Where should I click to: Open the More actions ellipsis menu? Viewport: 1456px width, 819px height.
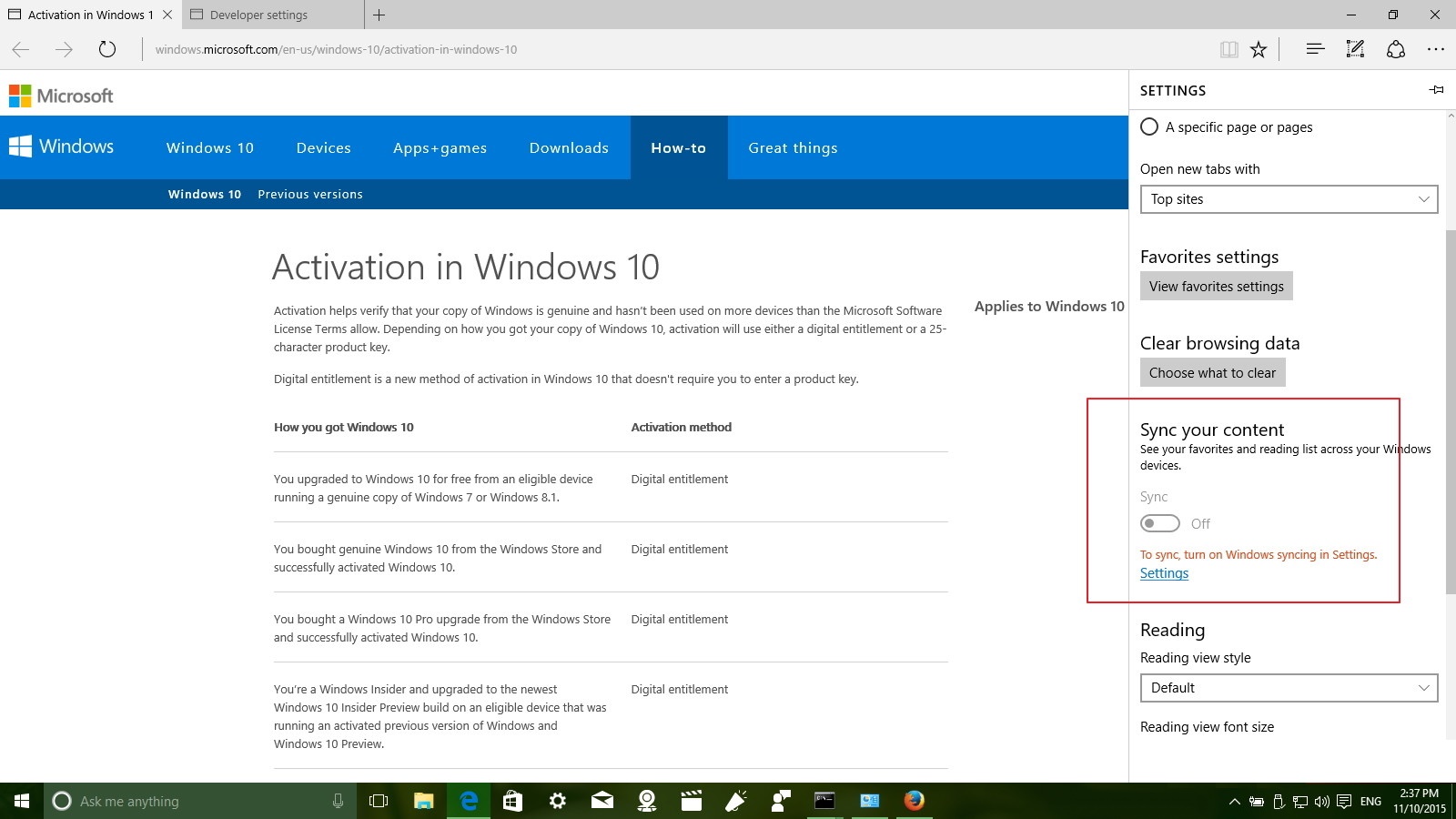(x=1436, y=49)
